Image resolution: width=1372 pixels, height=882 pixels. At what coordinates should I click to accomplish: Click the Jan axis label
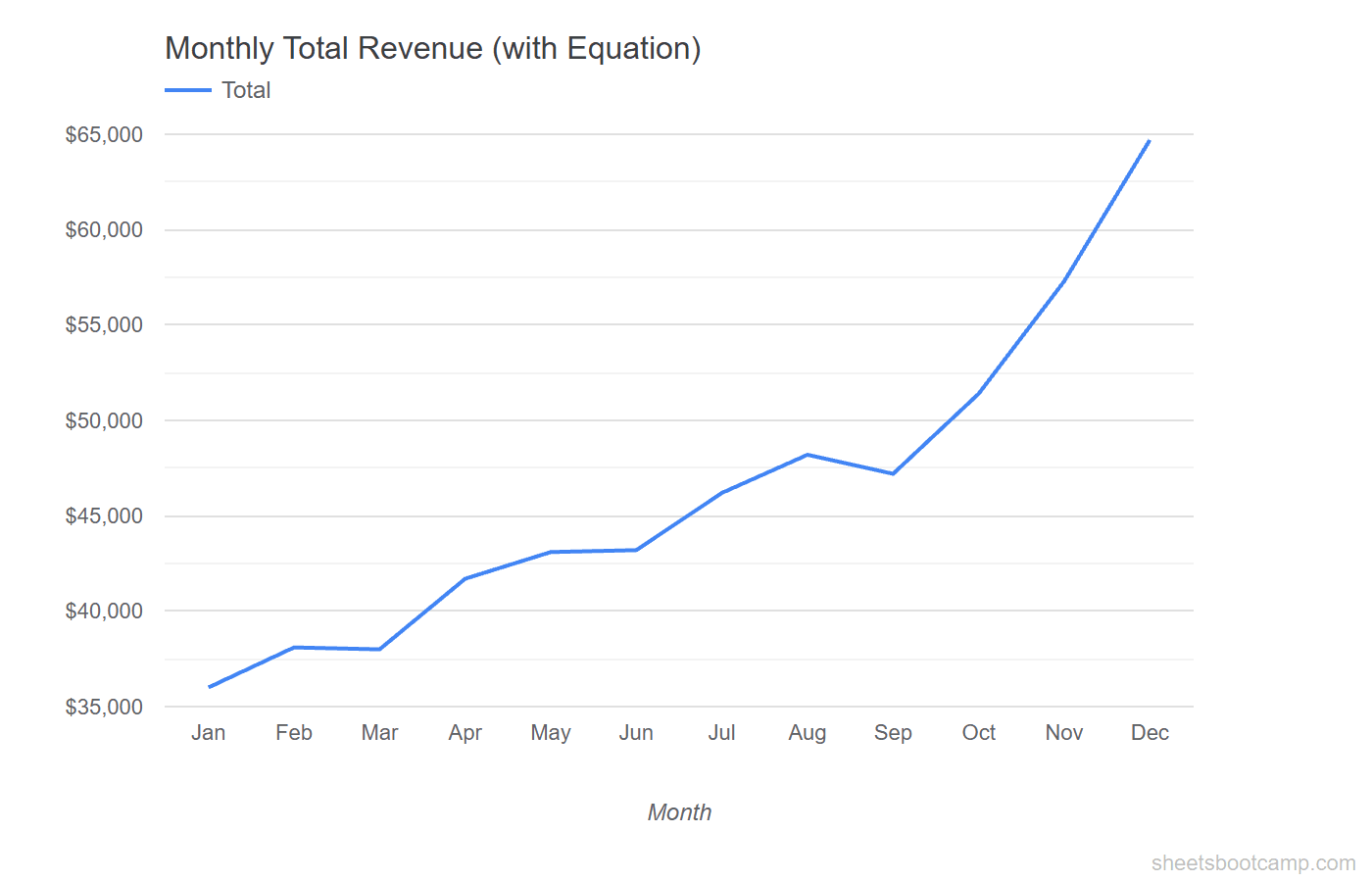(x=209, y=732)
